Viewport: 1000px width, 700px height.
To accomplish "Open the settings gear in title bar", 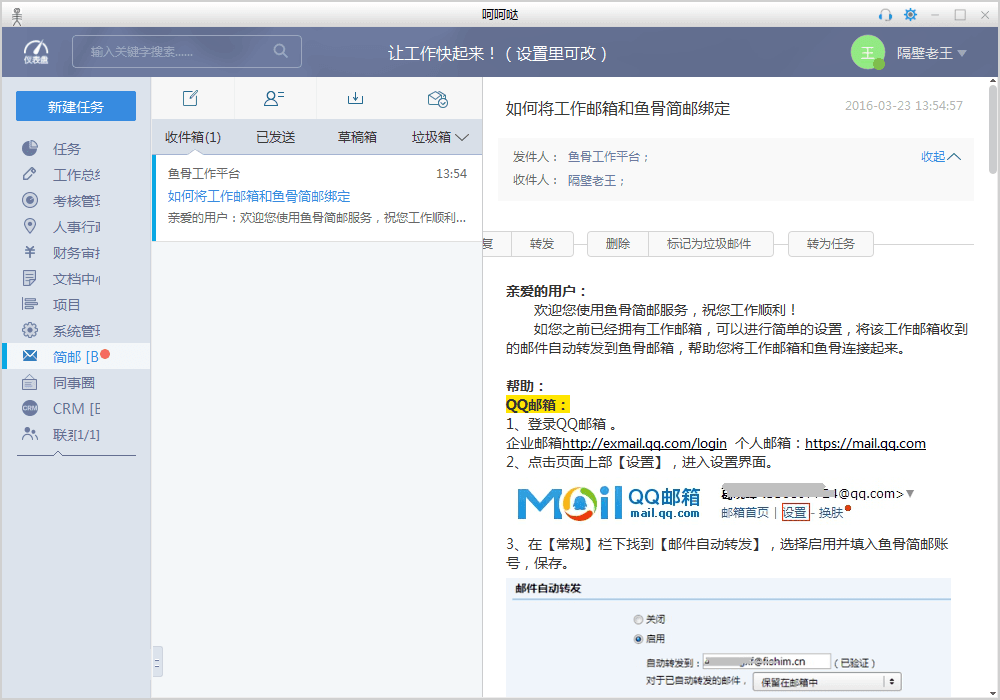I will click(x=910, y=14).
